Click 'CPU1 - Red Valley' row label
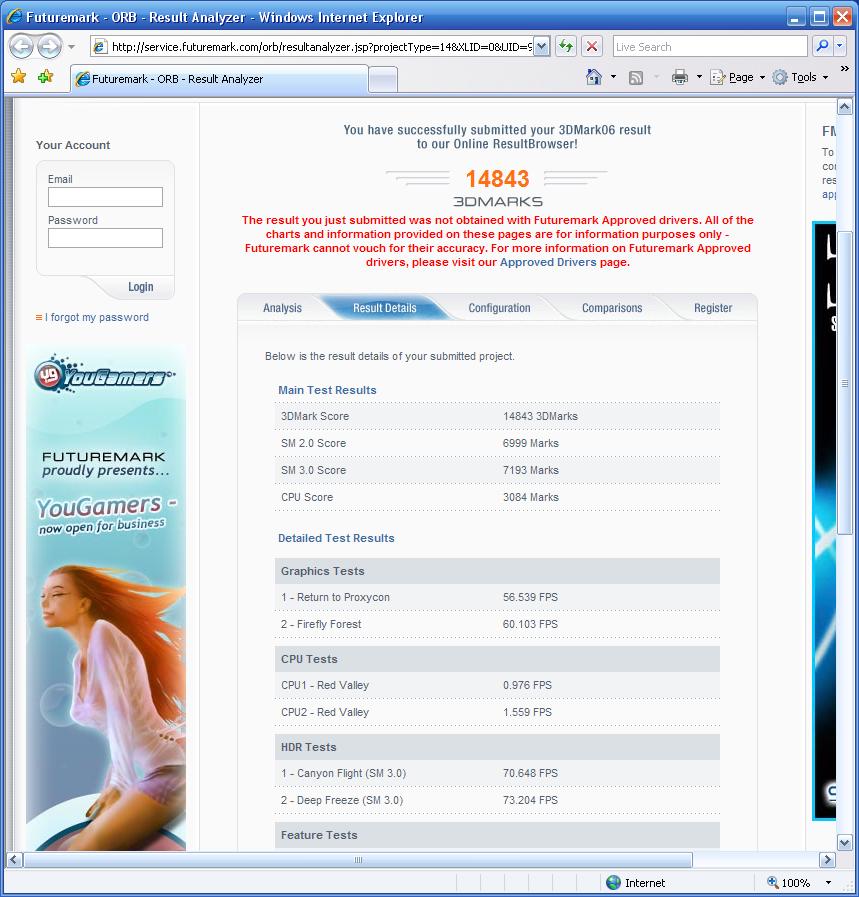This screenshot has height=897, width=859. coord(325,685)
